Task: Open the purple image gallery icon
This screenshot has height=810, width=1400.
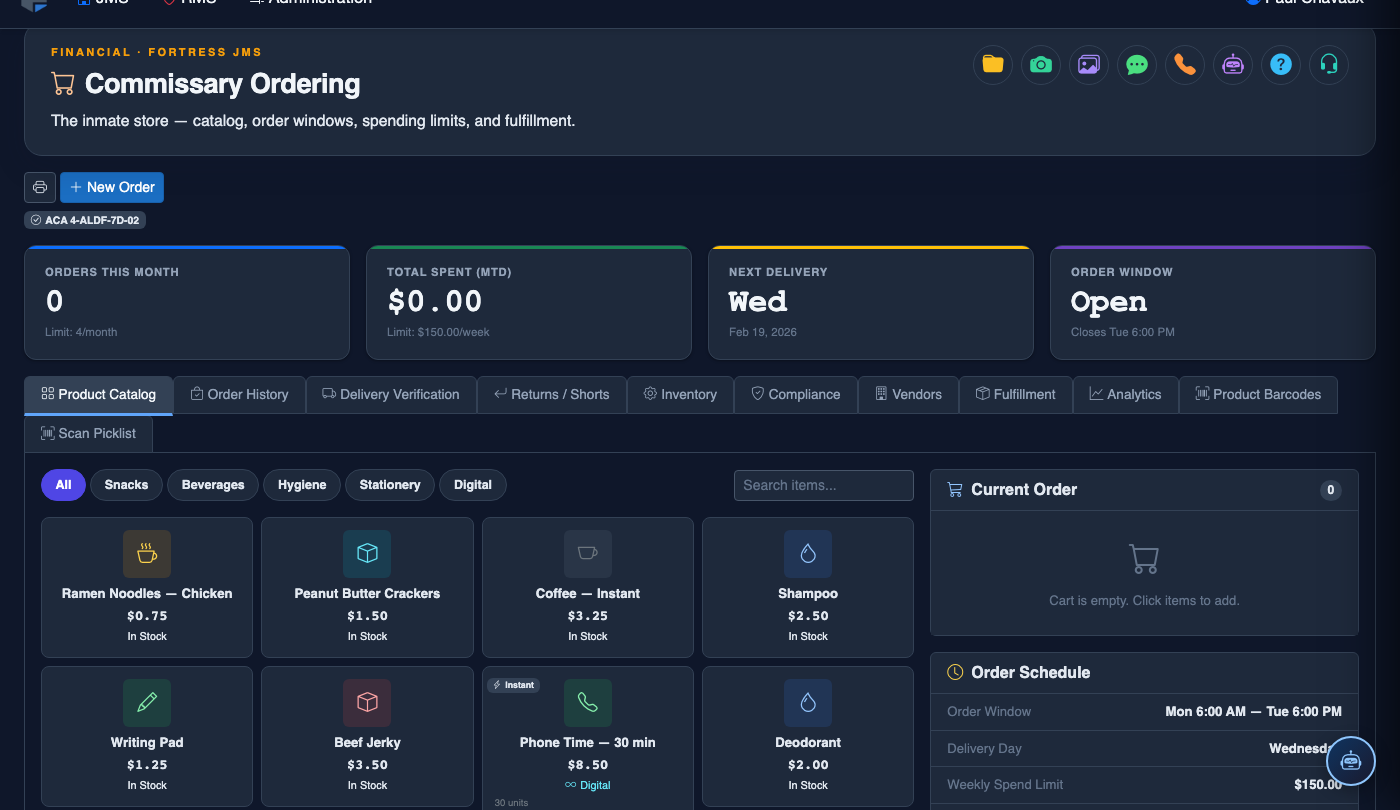Action: pyautogui.click(x=1088, y=65)
